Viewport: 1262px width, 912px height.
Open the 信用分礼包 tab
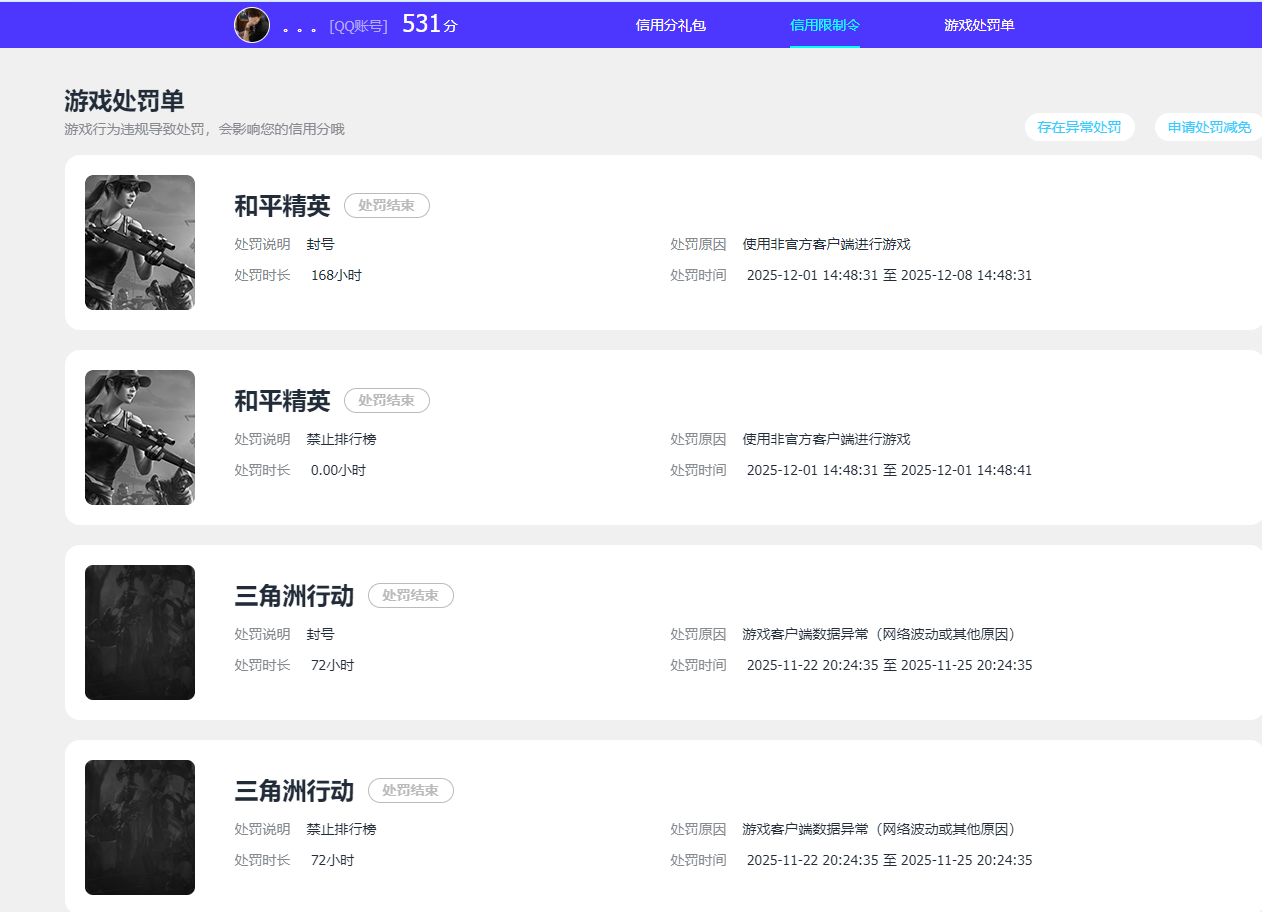click(x=670, y=25)
